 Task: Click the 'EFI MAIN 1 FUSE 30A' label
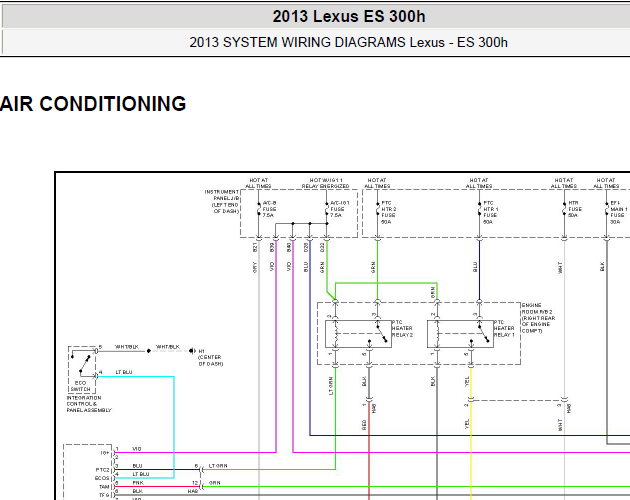click(x=619, y=212)
